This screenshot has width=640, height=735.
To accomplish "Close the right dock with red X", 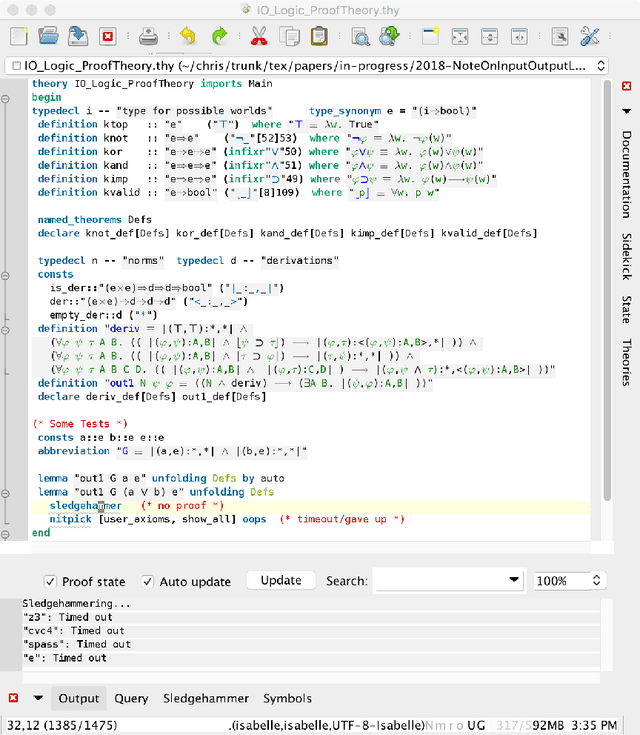I will [x=626, y=86].
